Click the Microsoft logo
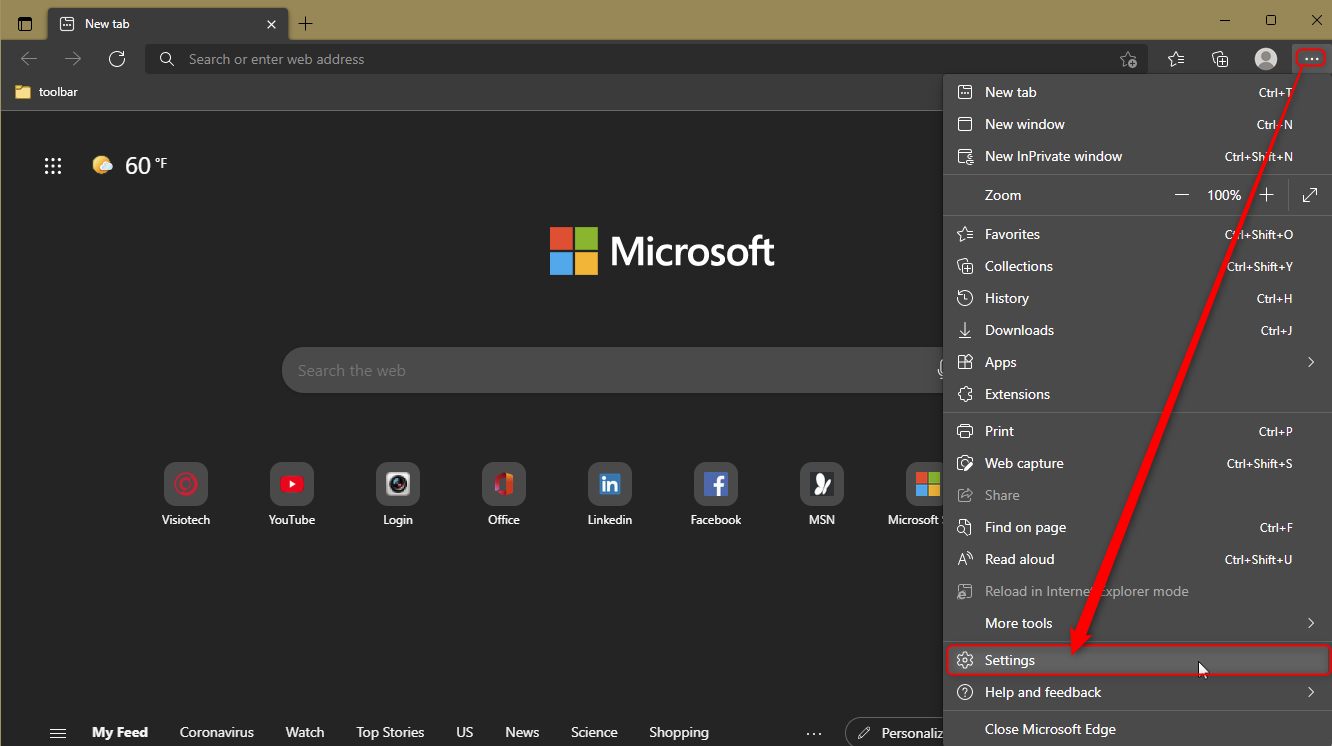 coord(662,251)
